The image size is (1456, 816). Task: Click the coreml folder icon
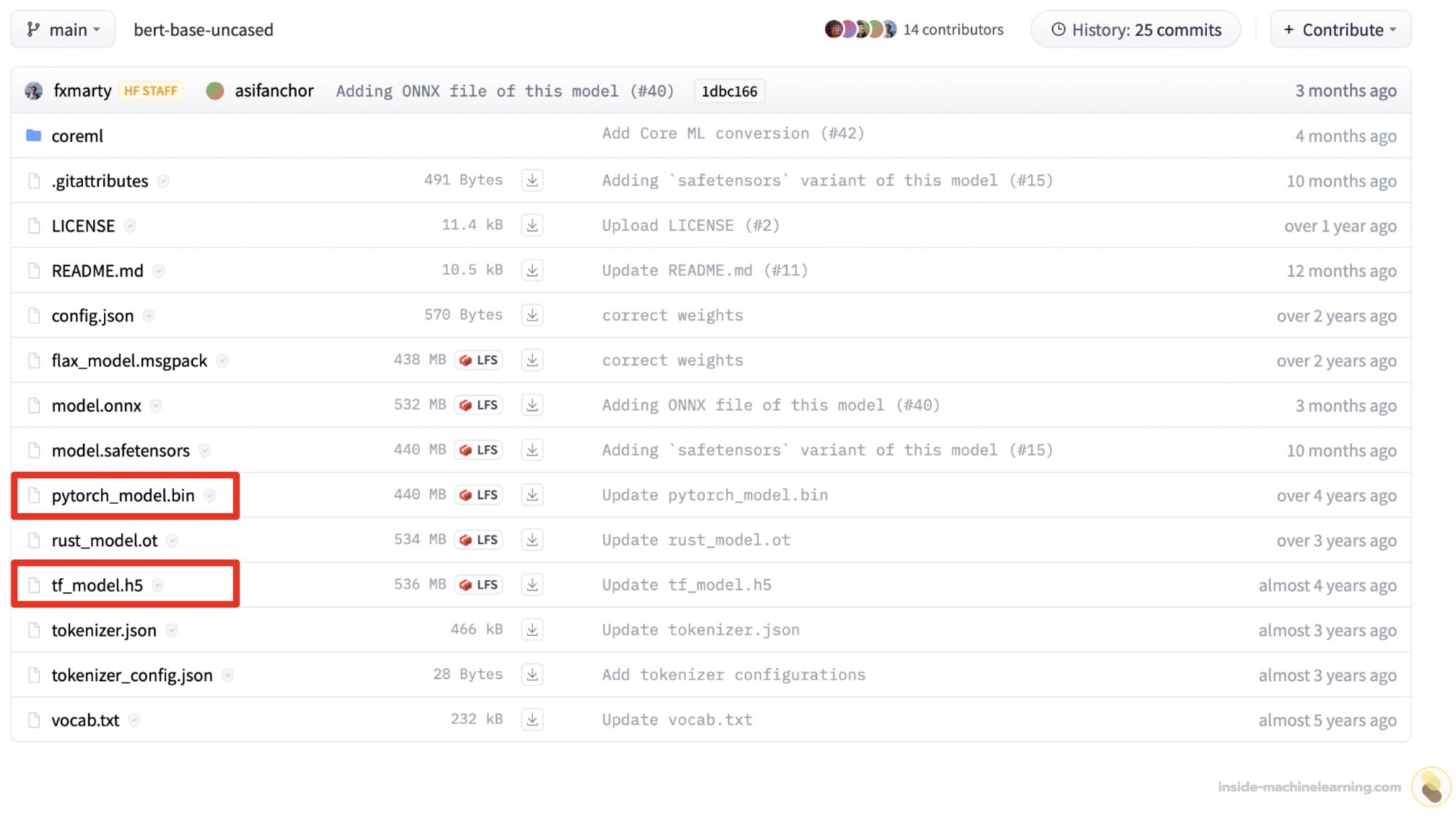click(33, 135)
